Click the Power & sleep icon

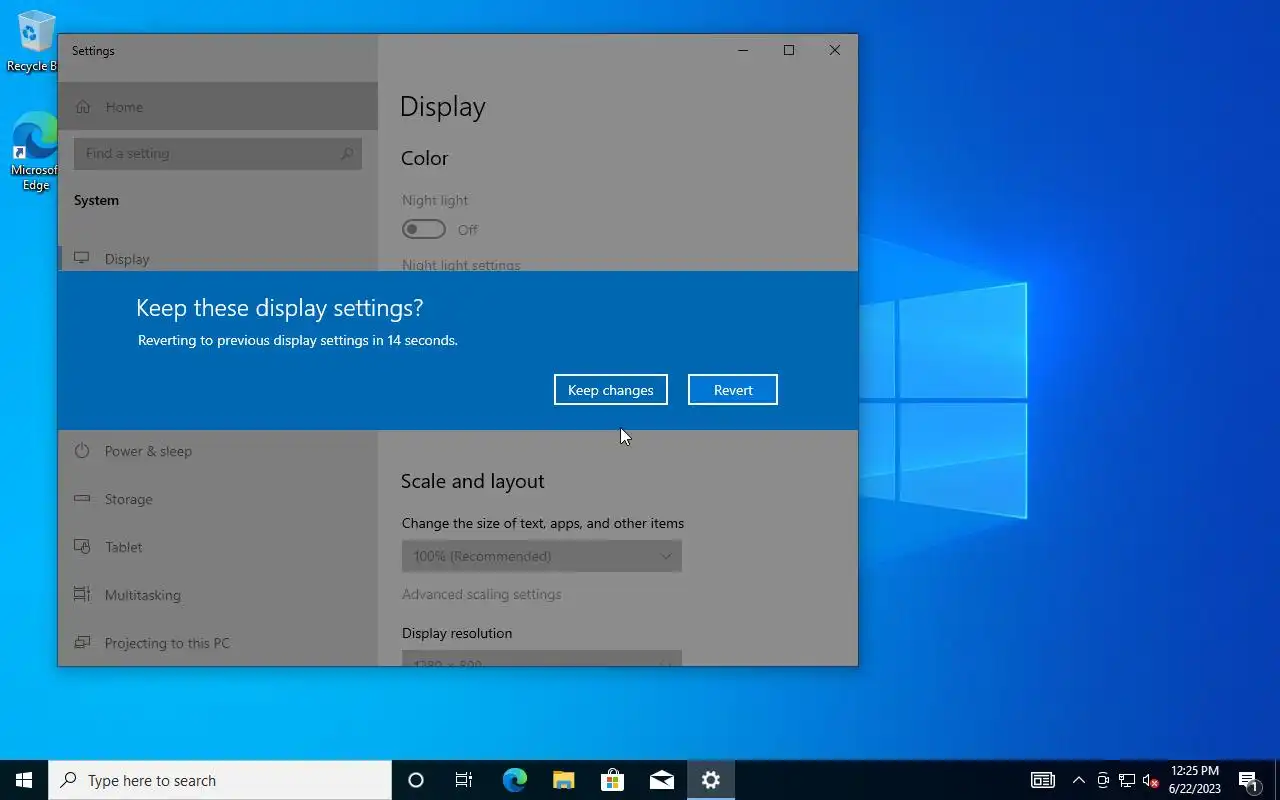tap(82, 451)
